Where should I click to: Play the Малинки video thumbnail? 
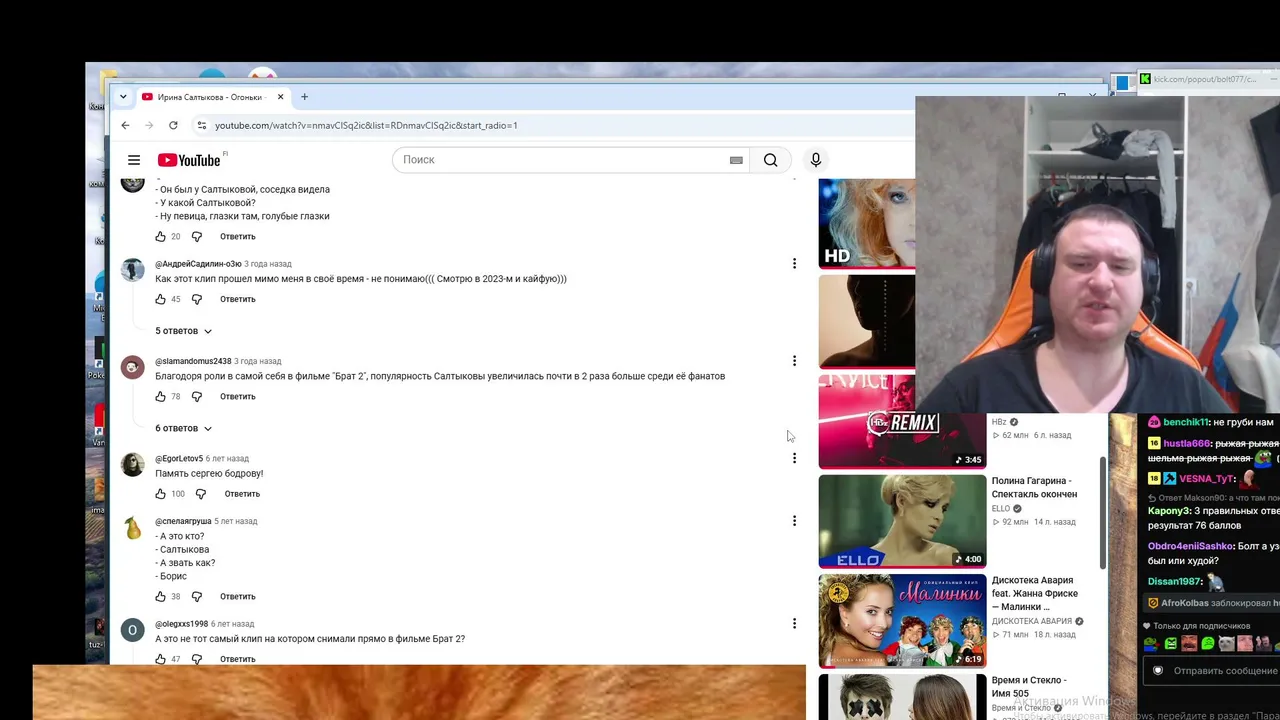pos(902,621)
